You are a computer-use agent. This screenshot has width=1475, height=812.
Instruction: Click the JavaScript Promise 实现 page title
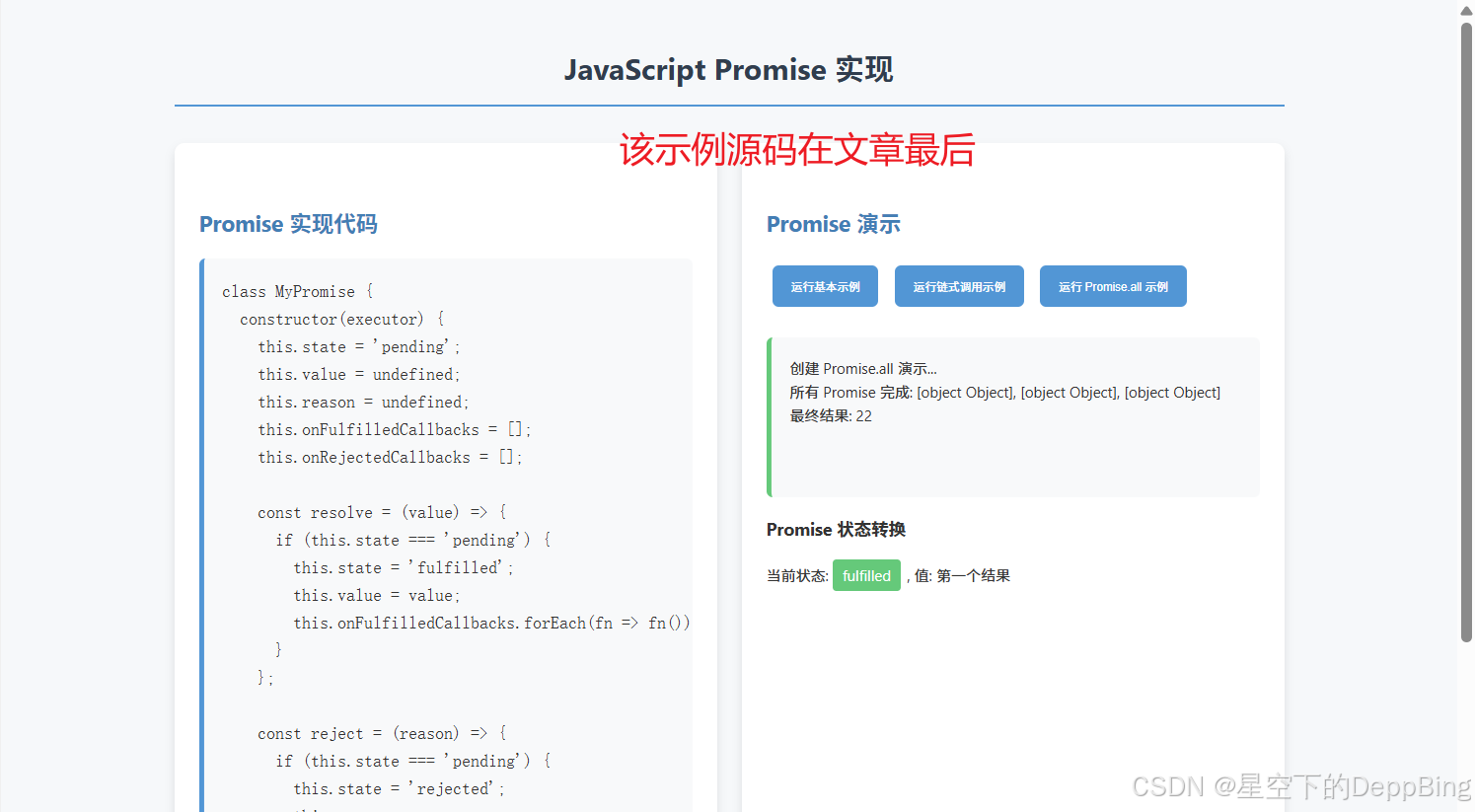click(x=729, y=70)
